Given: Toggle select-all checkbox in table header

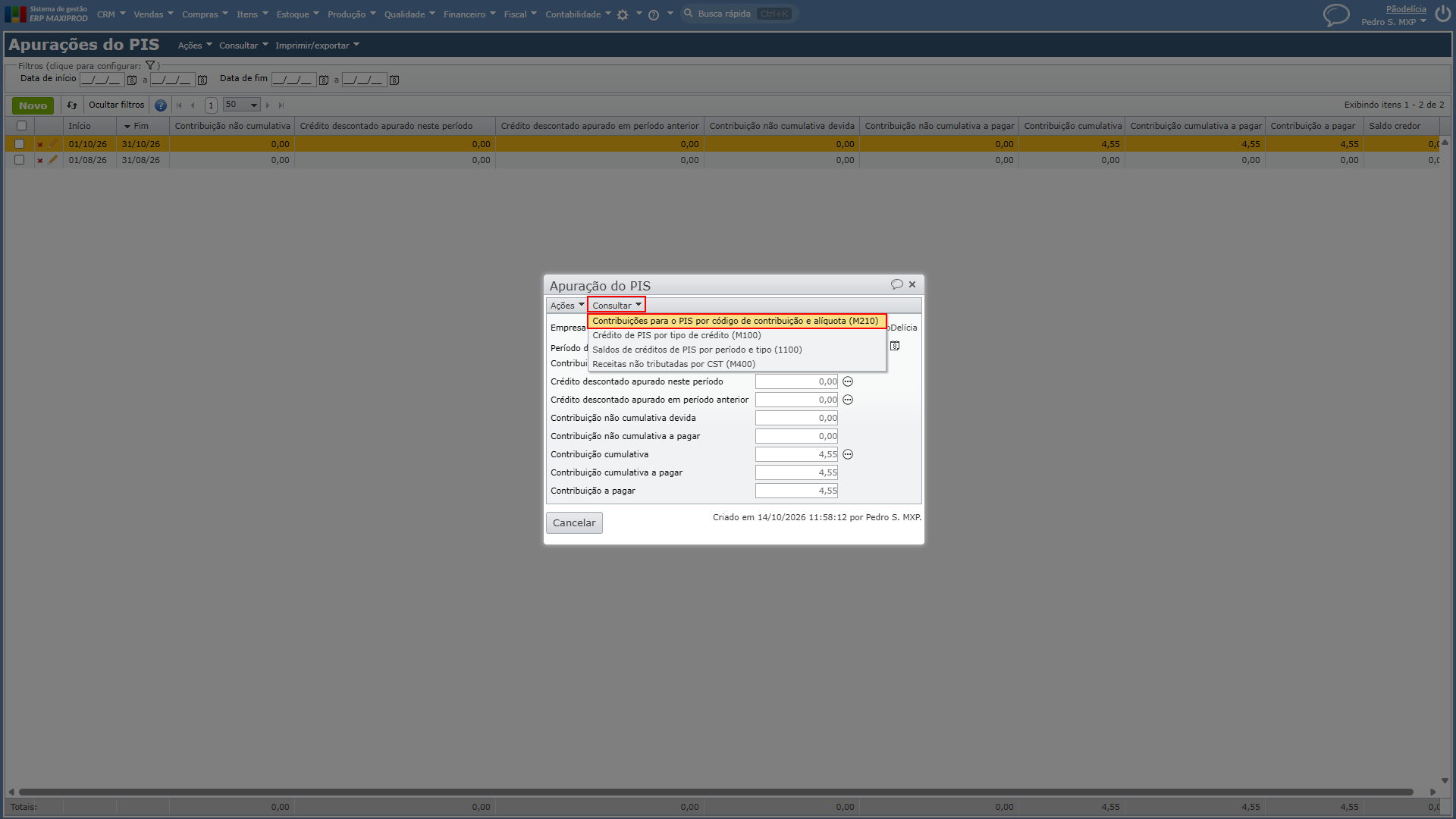Looking at the screenshot, I should pos(21,126).
